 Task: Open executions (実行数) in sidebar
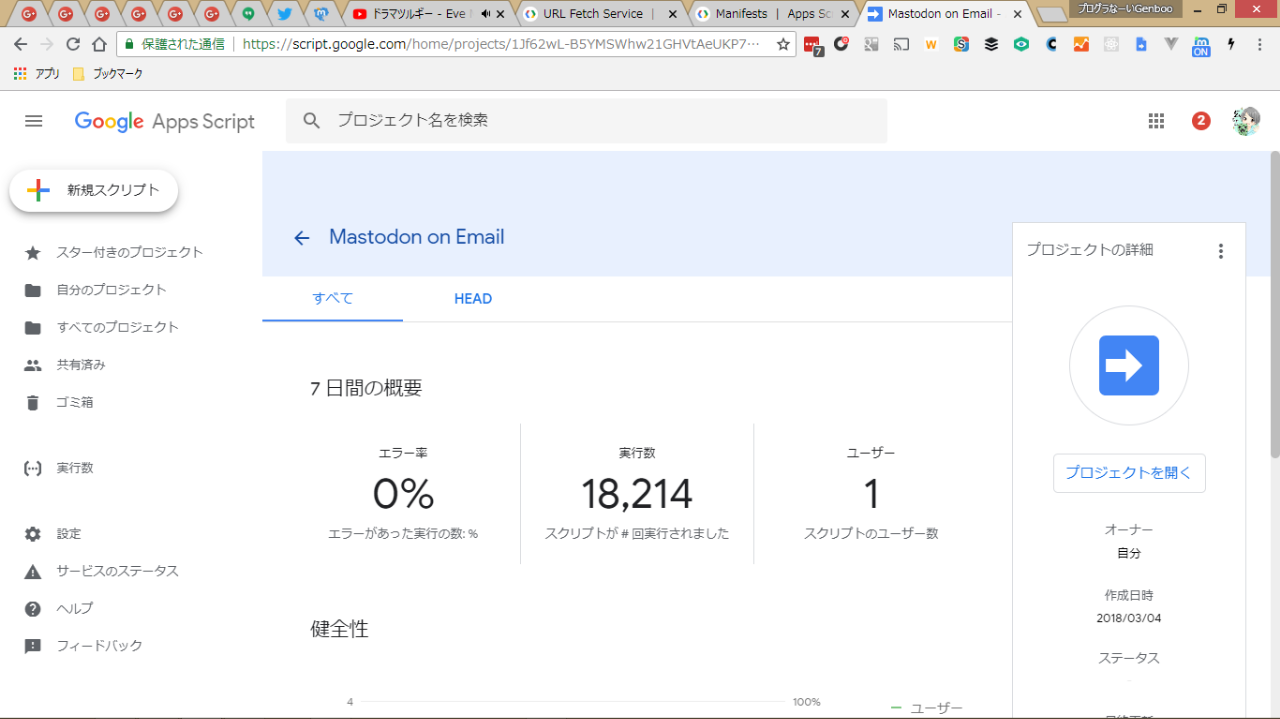pos(74,468)
